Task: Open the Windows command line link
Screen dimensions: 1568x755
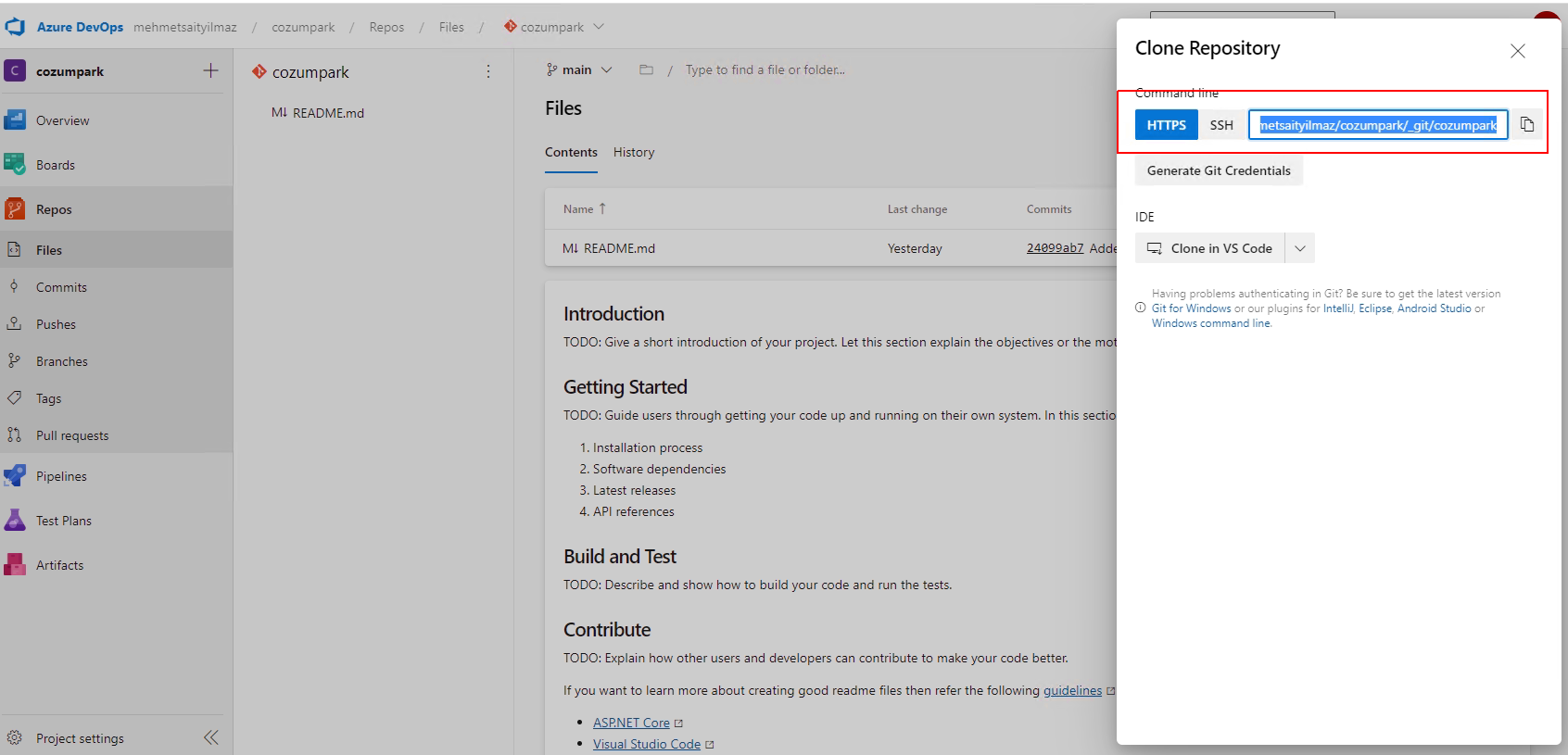Action: click(1211, 323)
